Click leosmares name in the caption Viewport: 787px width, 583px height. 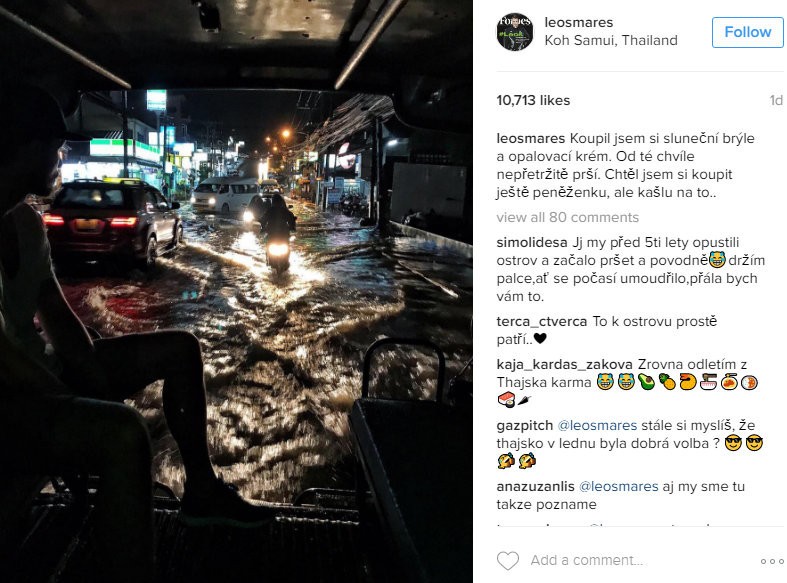[x=531, y=138]
